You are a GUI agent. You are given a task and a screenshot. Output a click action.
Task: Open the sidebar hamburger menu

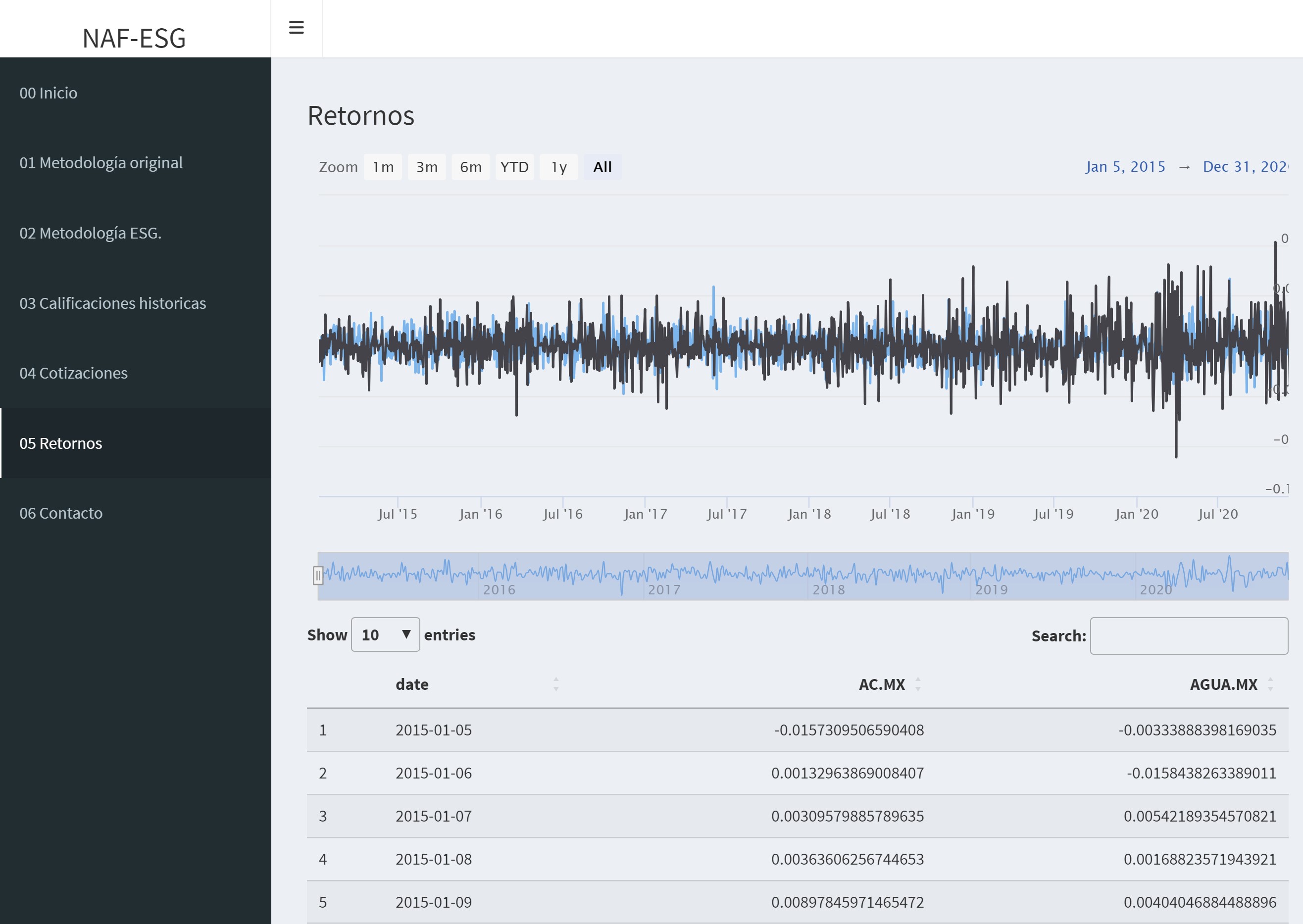[296, 27]
